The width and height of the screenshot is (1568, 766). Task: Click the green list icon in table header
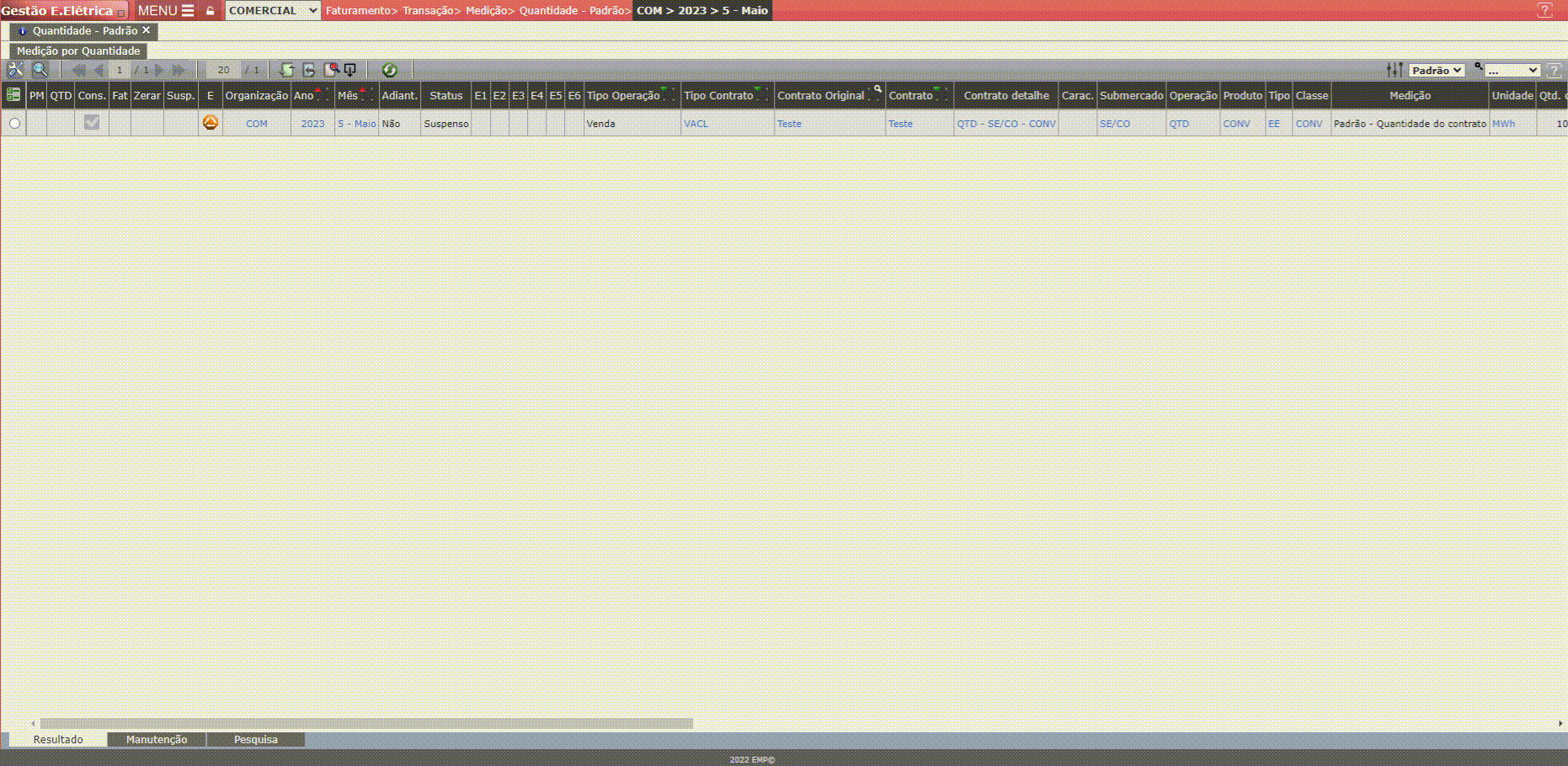pos(13,95)
